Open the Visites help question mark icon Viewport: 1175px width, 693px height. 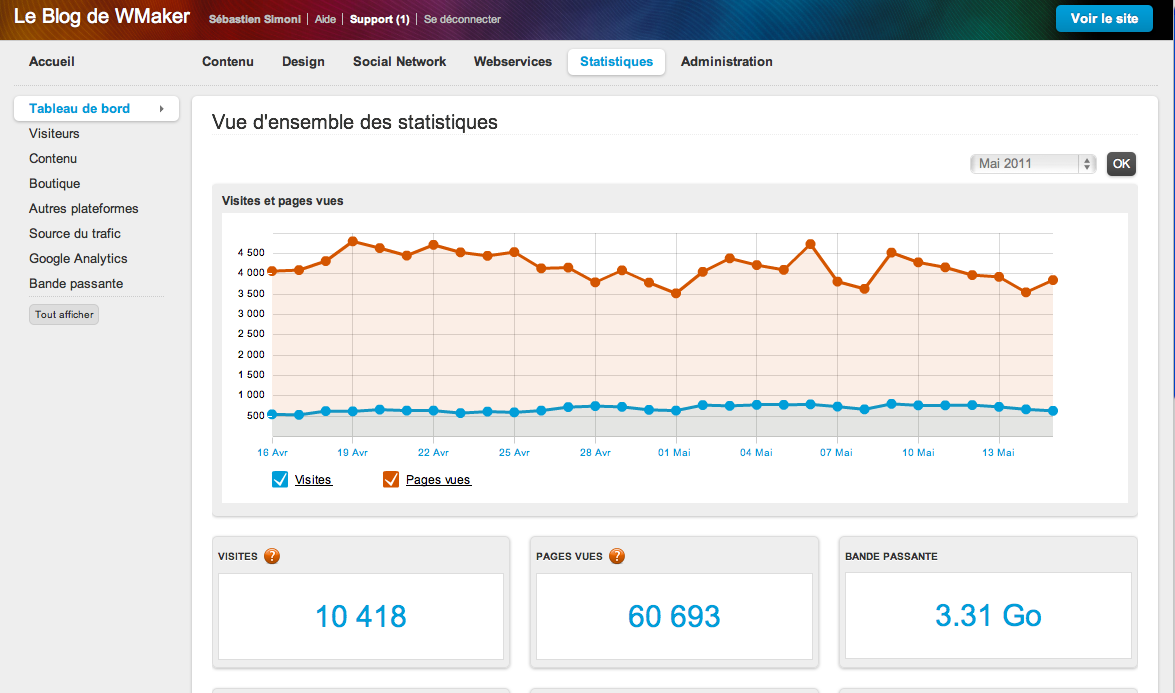tap(272, 556)
